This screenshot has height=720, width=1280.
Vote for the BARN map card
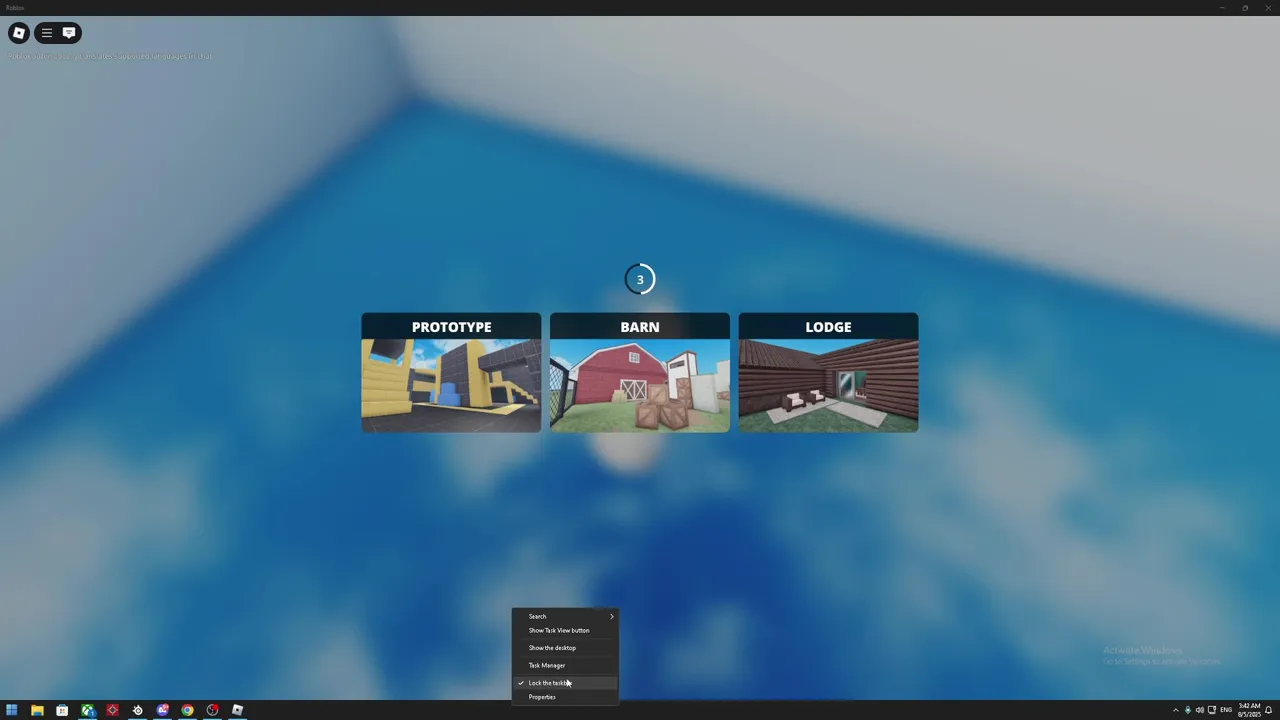click(640, 372)
